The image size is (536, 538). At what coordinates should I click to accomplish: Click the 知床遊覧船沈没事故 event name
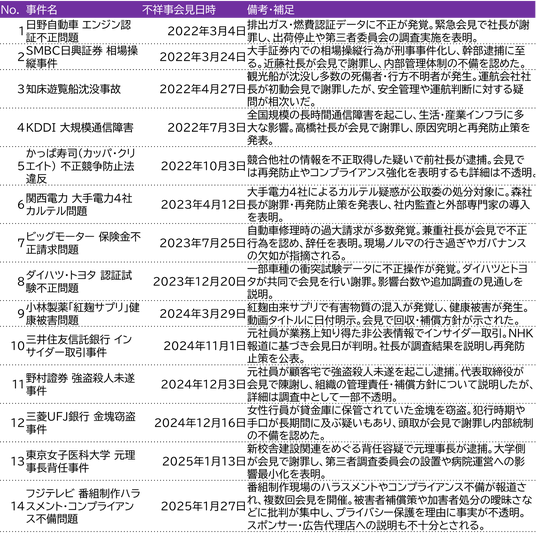tap(73, 89)
